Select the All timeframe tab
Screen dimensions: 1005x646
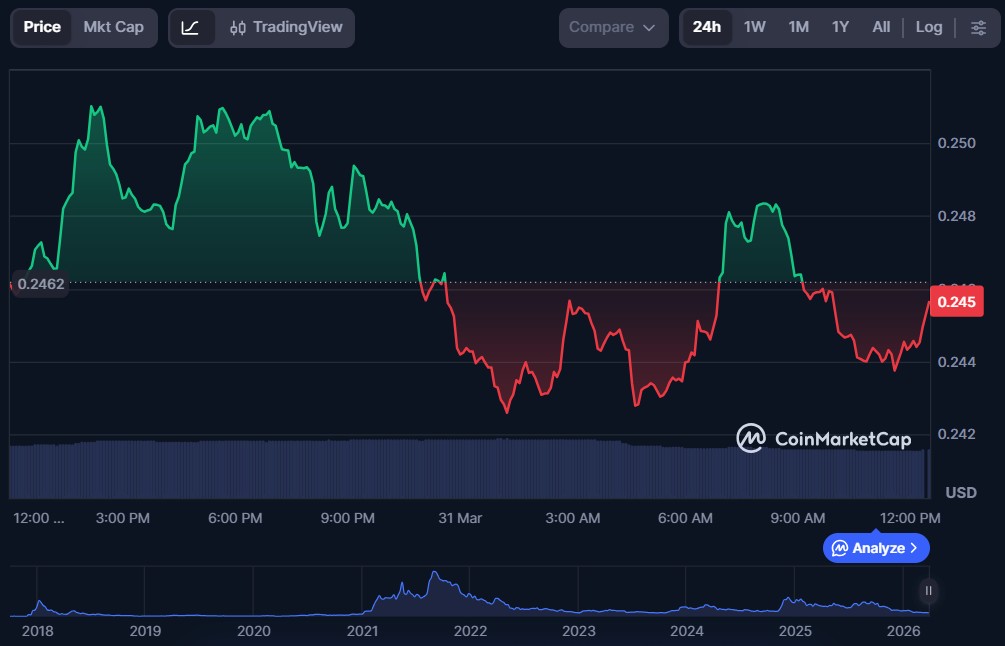tap(881, 27)
